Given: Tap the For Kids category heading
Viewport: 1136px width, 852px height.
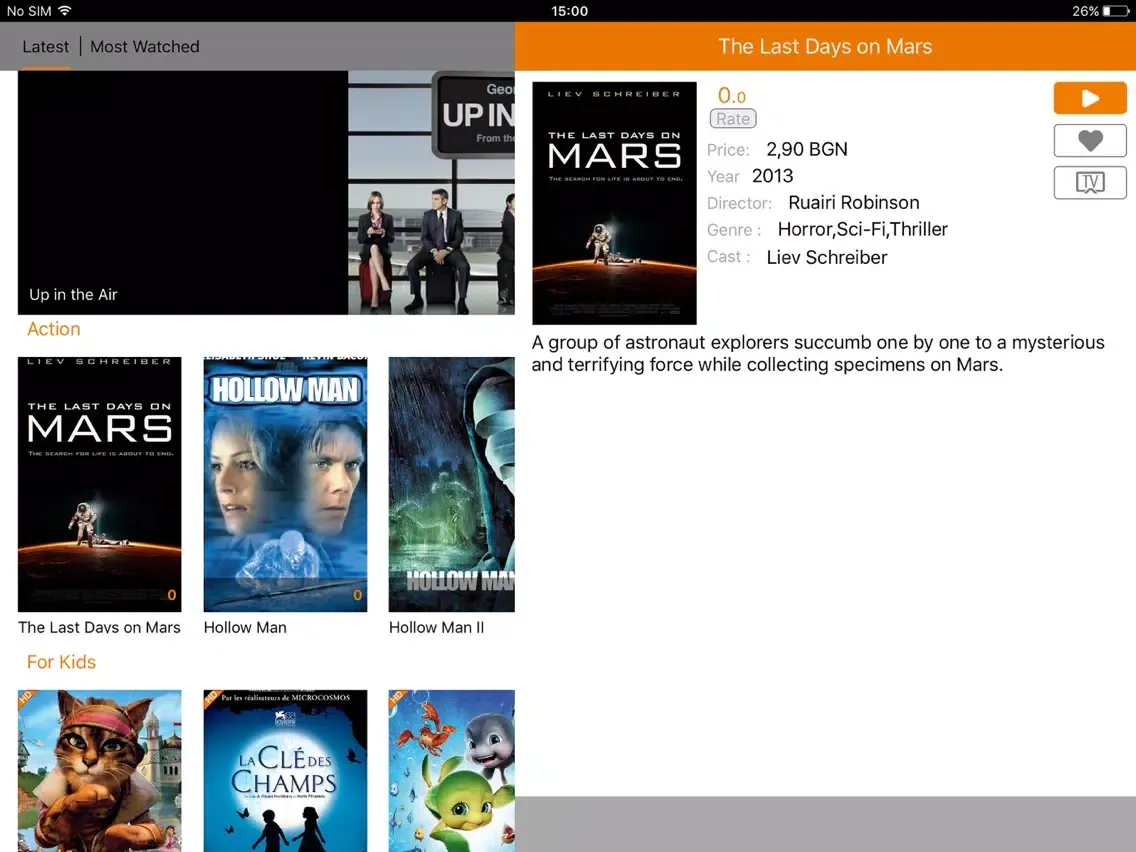Looking at the screenshot, I should [x=62, y=662].
